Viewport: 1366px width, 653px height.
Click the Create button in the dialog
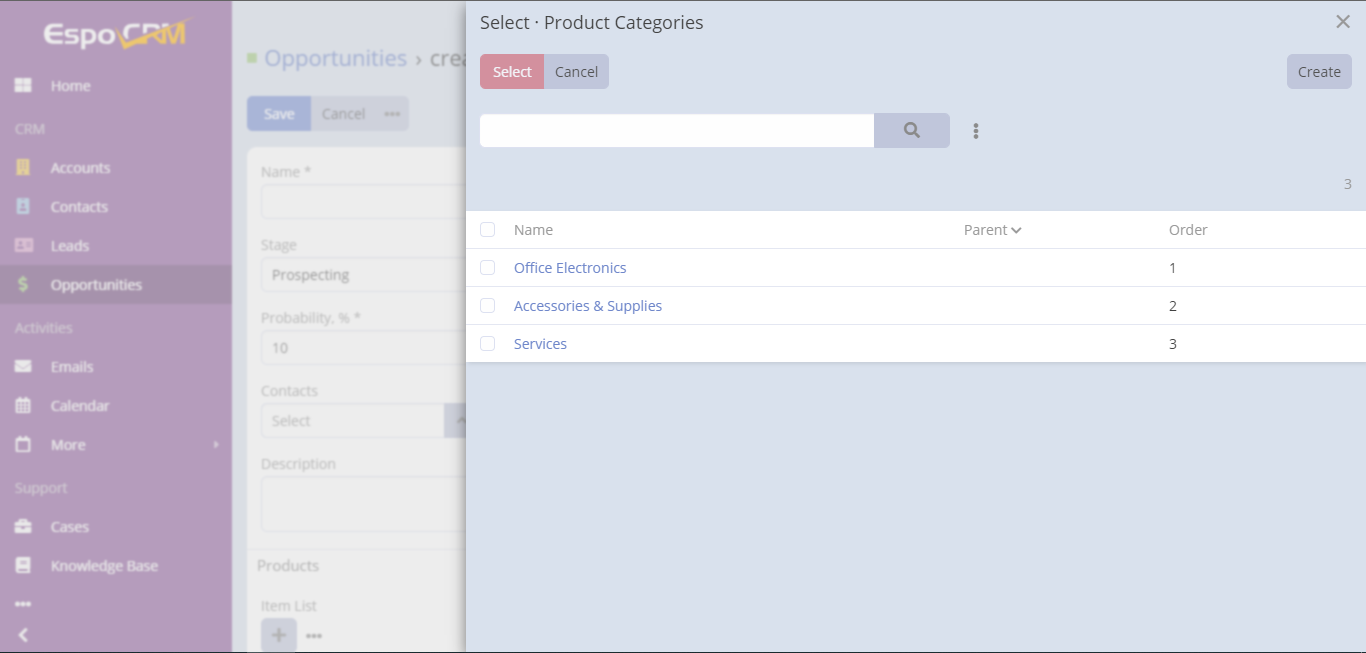(x=1319, y=72)
